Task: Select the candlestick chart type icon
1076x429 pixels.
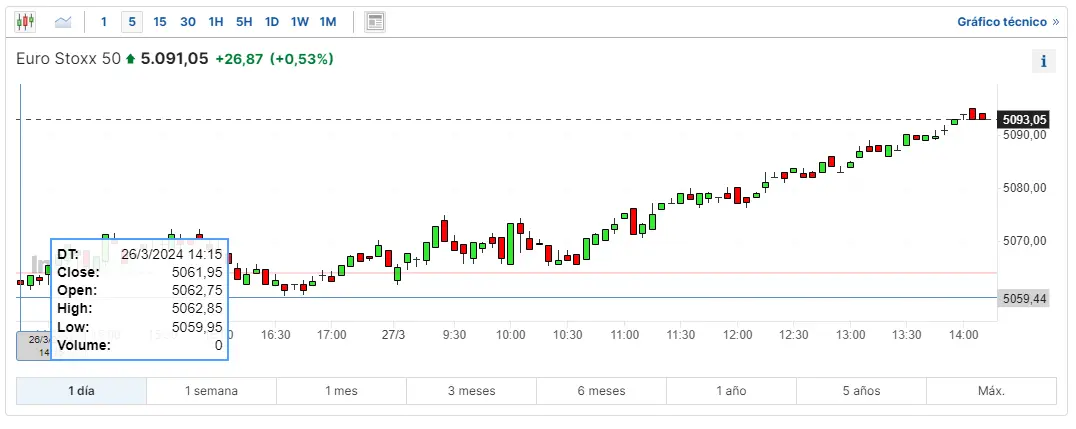Action: [25, 22]
